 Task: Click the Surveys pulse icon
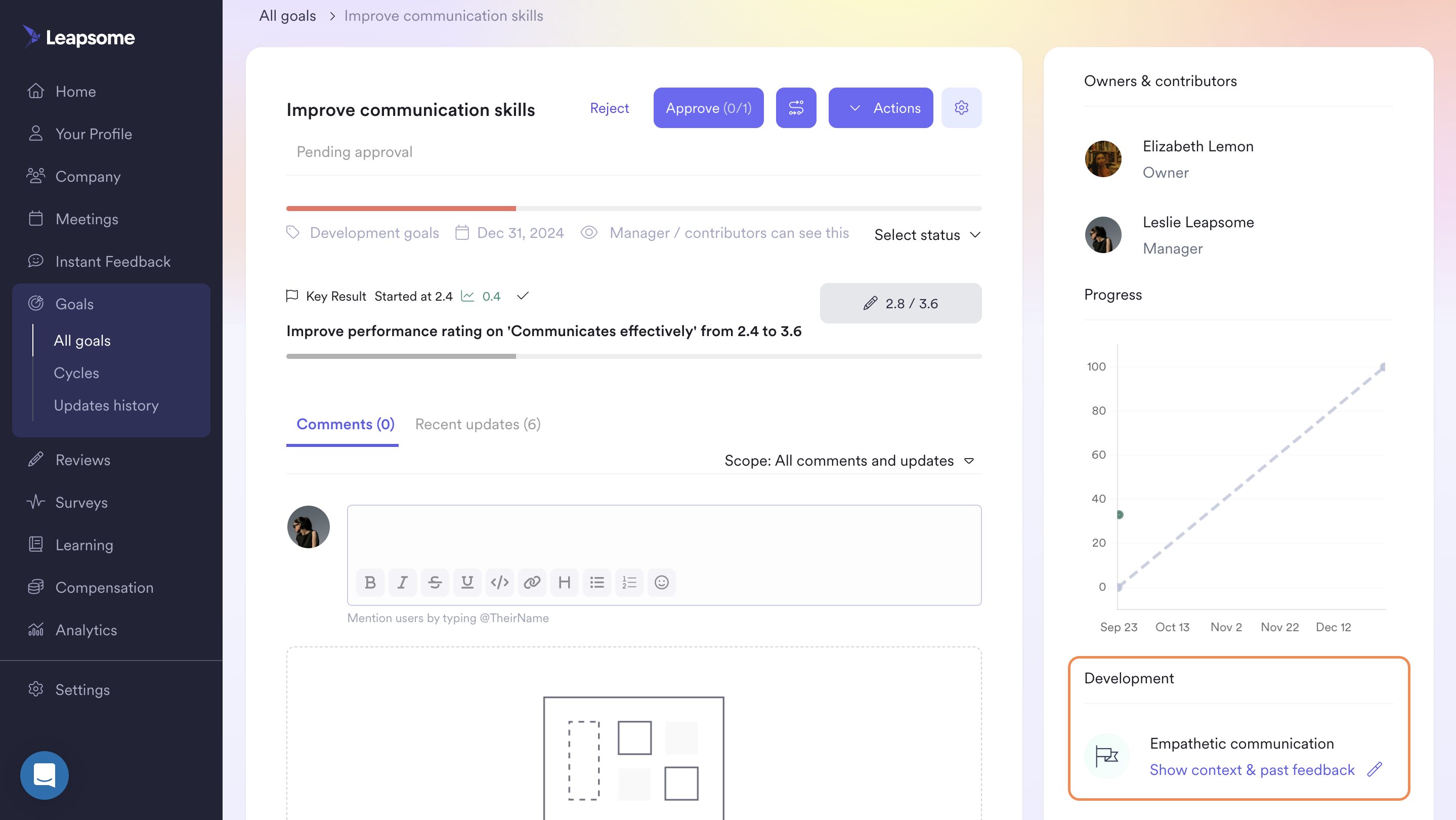(35, 502)
